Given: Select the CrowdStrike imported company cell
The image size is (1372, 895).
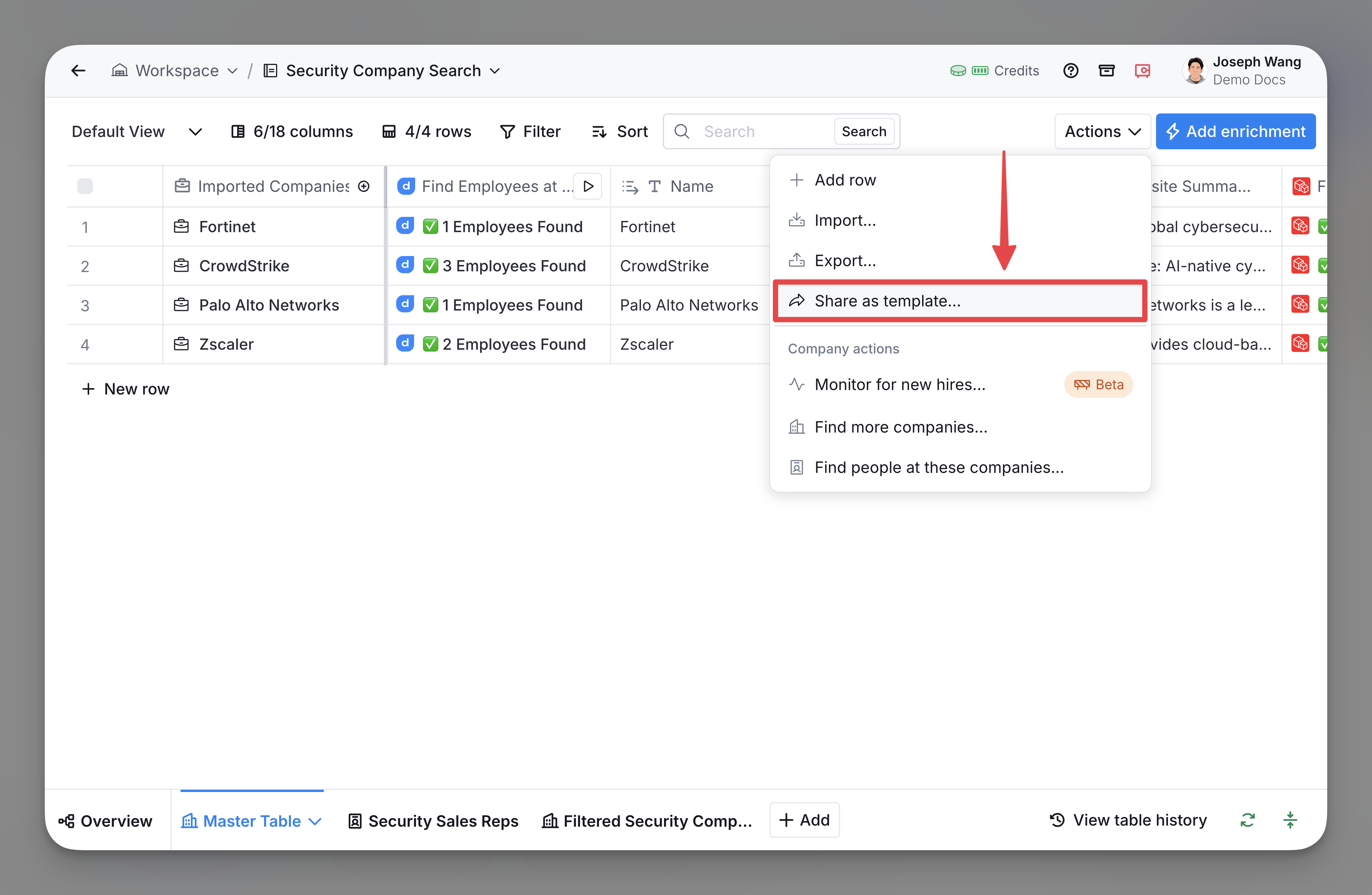Looking at the screenshot, I should point(273,266).
